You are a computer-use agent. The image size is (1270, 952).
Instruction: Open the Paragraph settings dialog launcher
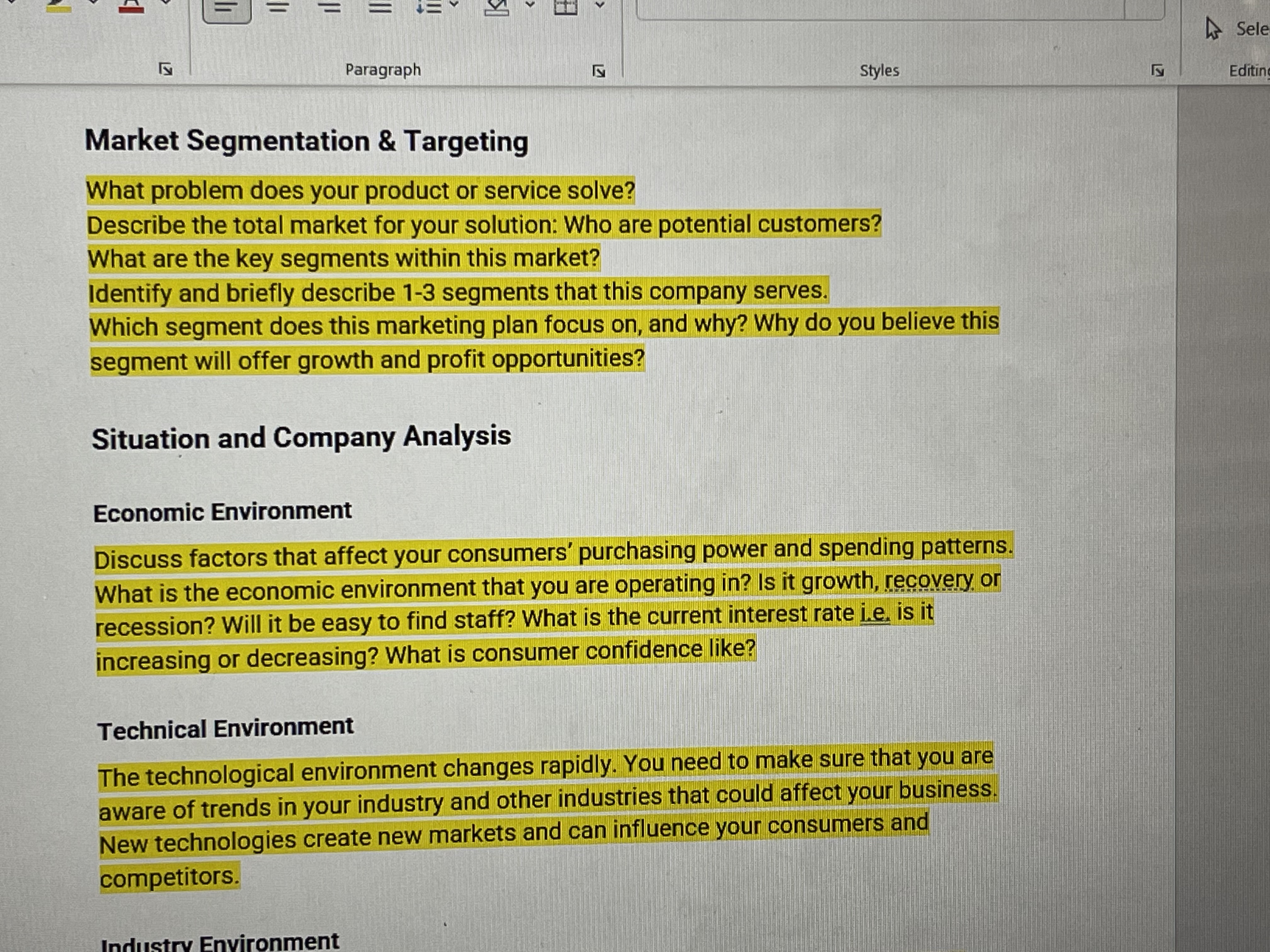coord(599,71)
